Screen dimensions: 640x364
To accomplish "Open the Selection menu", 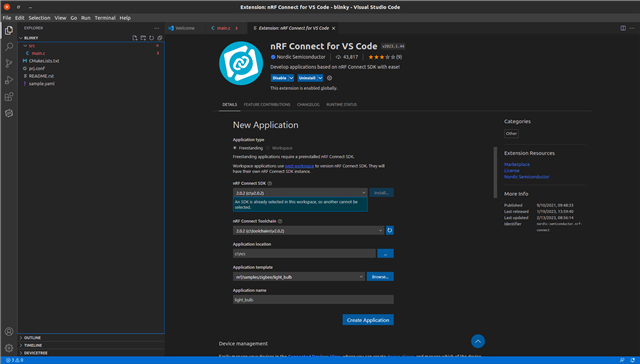I will click(39, 18).
